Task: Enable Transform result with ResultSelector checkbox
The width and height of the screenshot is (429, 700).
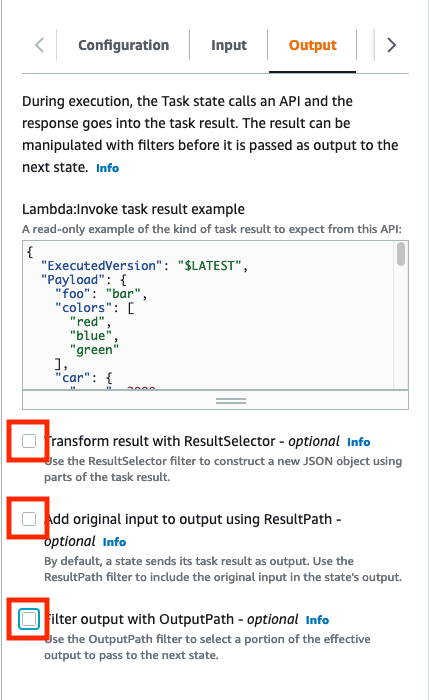Action: tap(29, 441)
